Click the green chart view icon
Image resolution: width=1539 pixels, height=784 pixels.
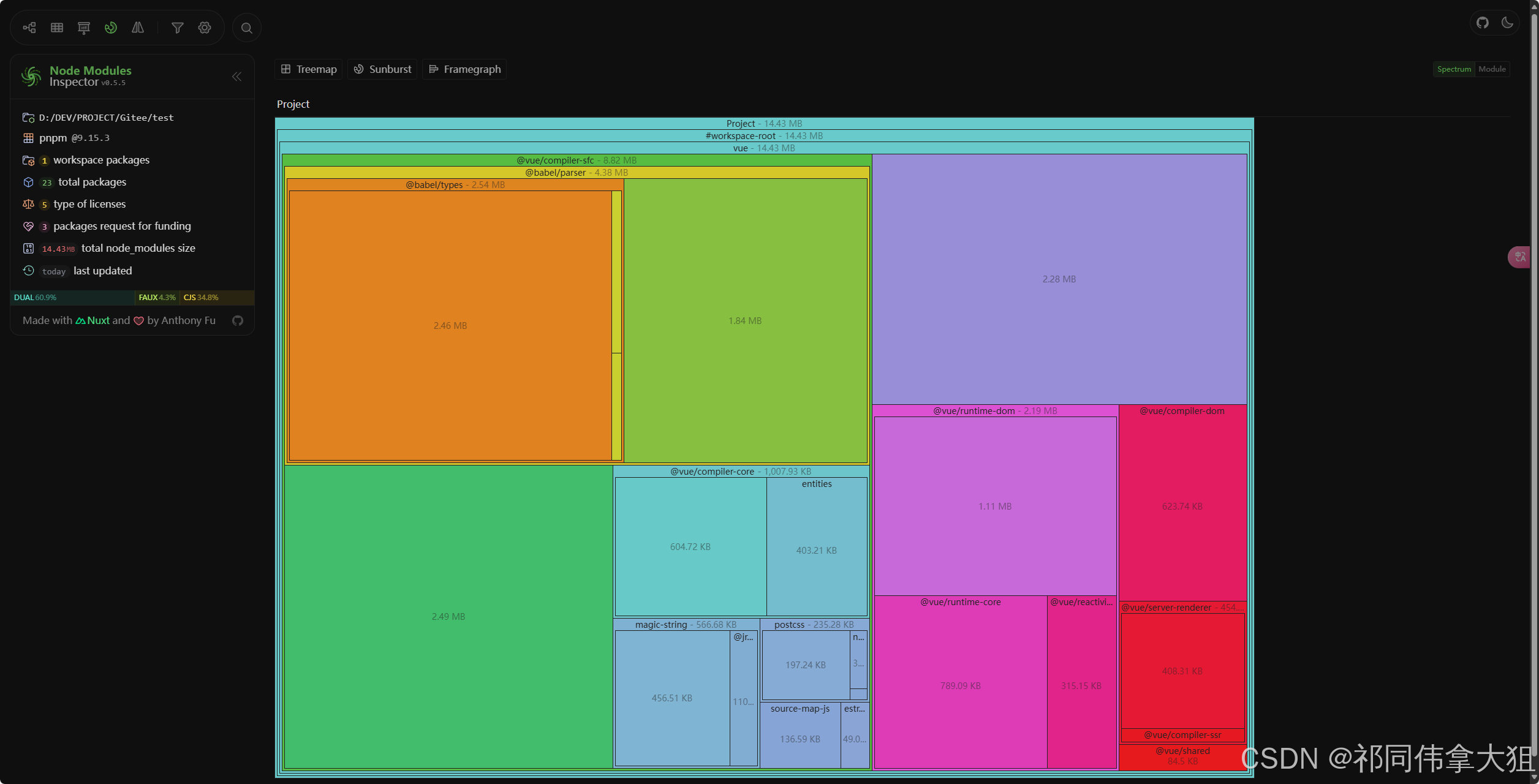point(111,28)
